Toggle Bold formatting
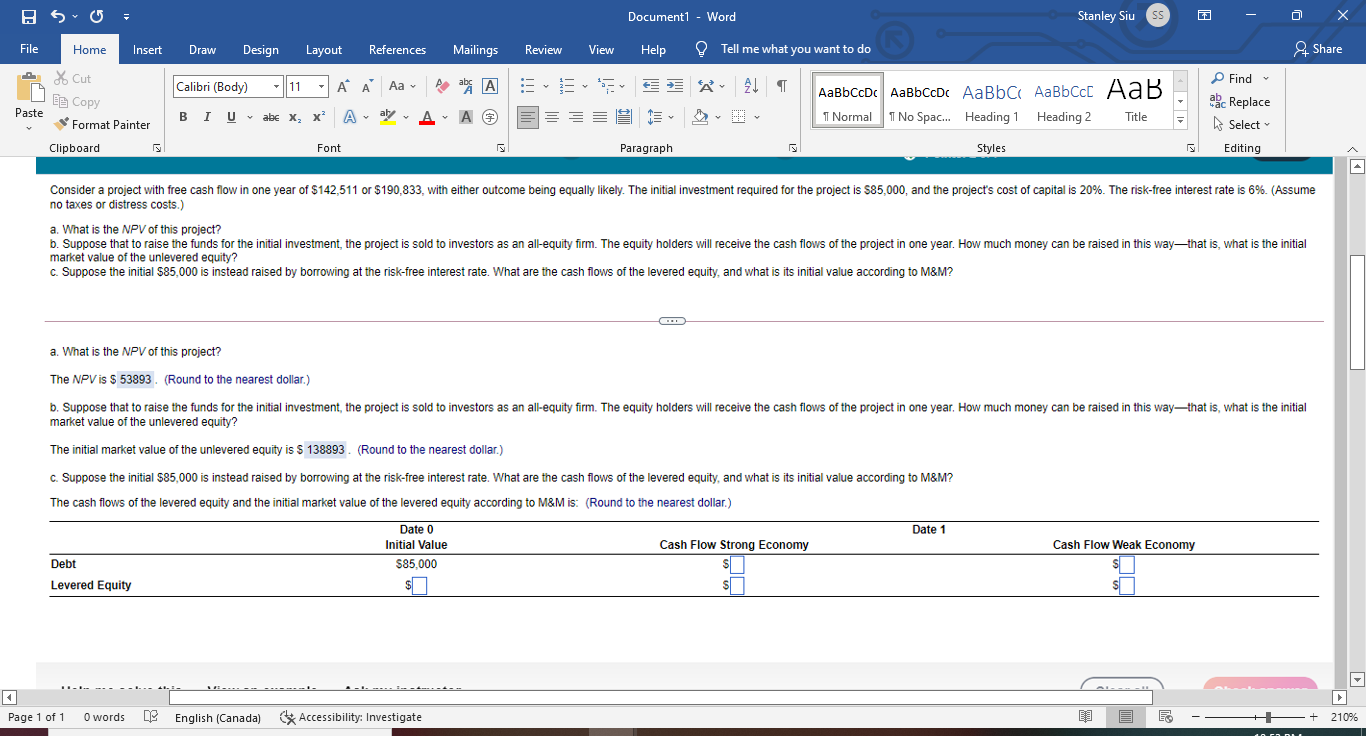Image resolution: width=1366 pixels, height=736 pixels. coord(183,118)
